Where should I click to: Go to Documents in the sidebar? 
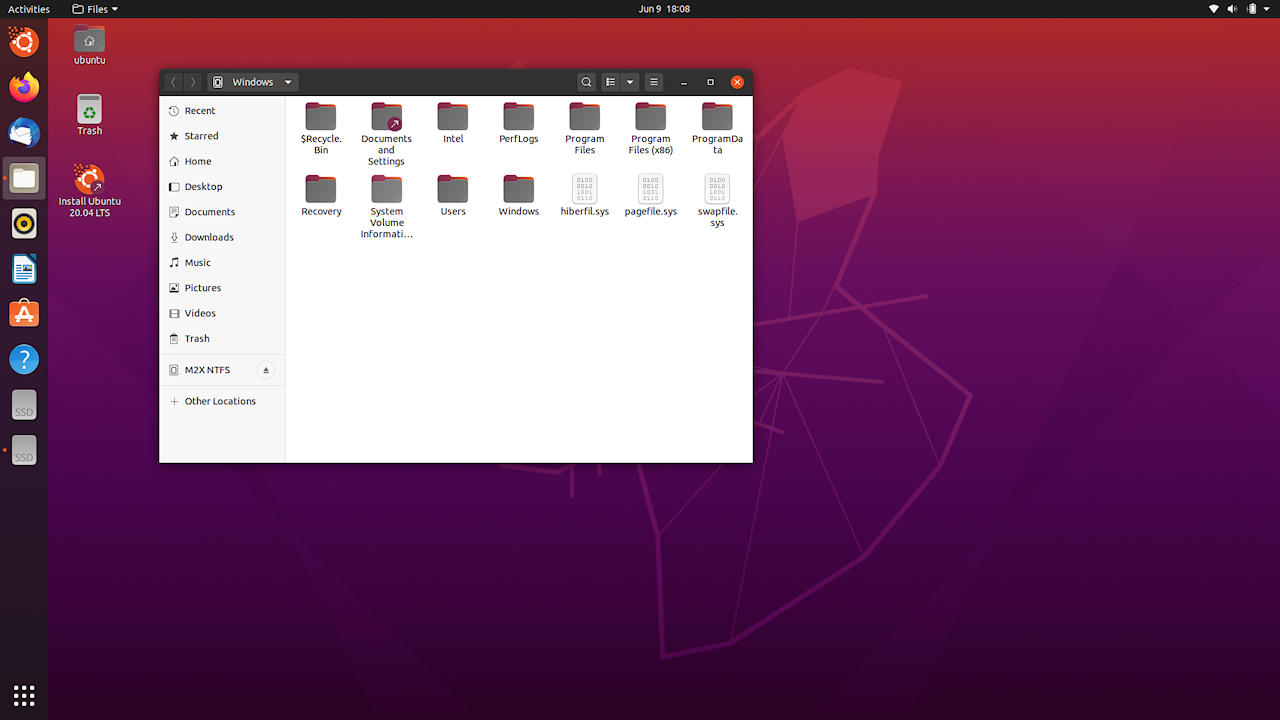click(222, 212)
